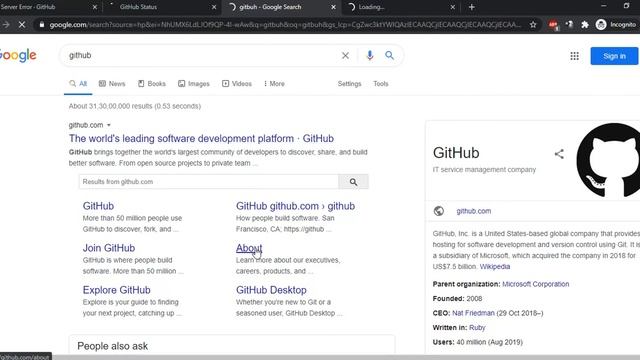Click 'IT service management company' subtitle

click(484, 169)
